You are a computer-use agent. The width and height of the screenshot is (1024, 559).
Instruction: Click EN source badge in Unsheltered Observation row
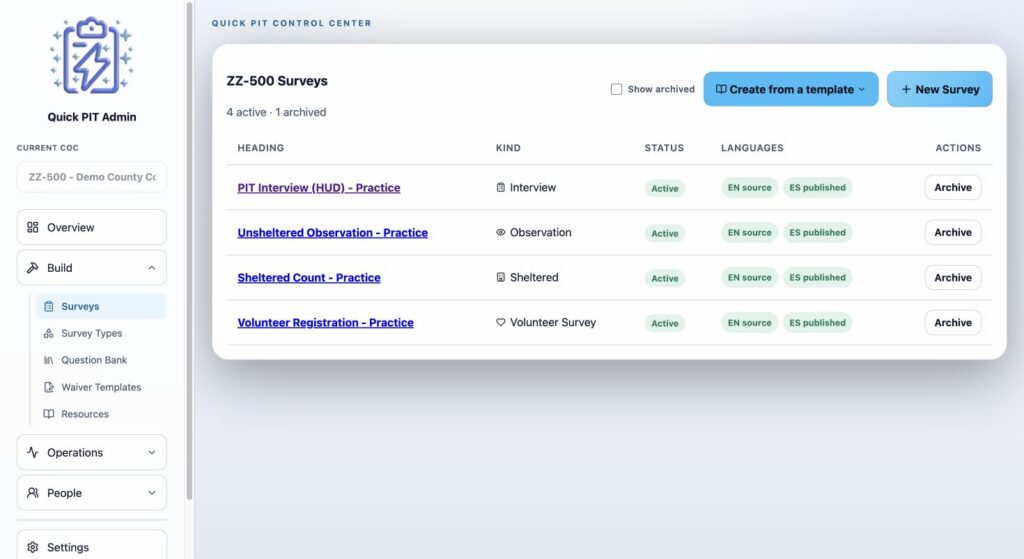click(749, 232)
